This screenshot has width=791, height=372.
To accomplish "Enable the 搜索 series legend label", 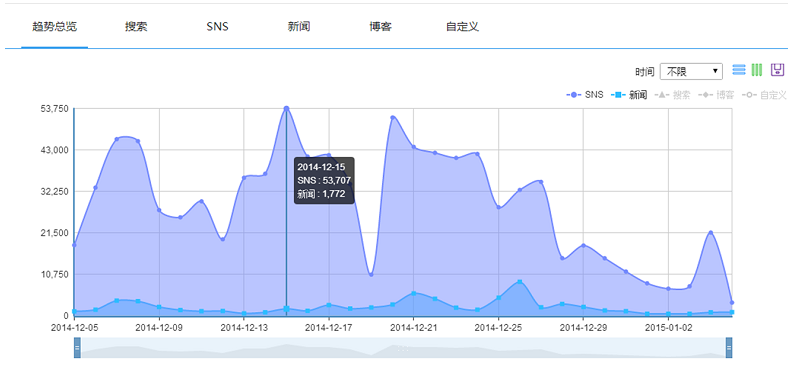I will click(x=682, y=95).
